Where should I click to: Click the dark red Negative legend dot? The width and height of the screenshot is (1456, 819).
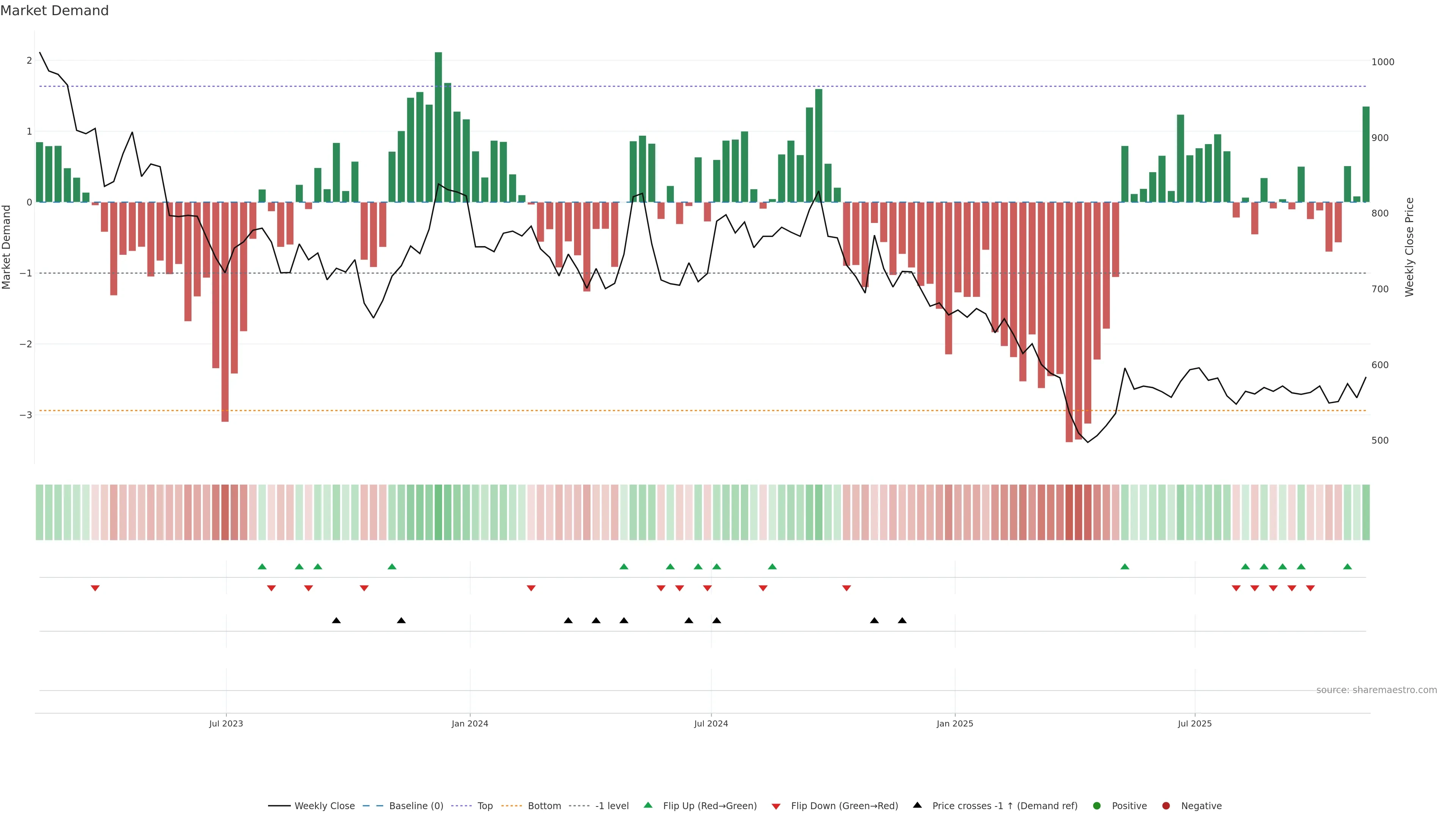(1166, 805)
